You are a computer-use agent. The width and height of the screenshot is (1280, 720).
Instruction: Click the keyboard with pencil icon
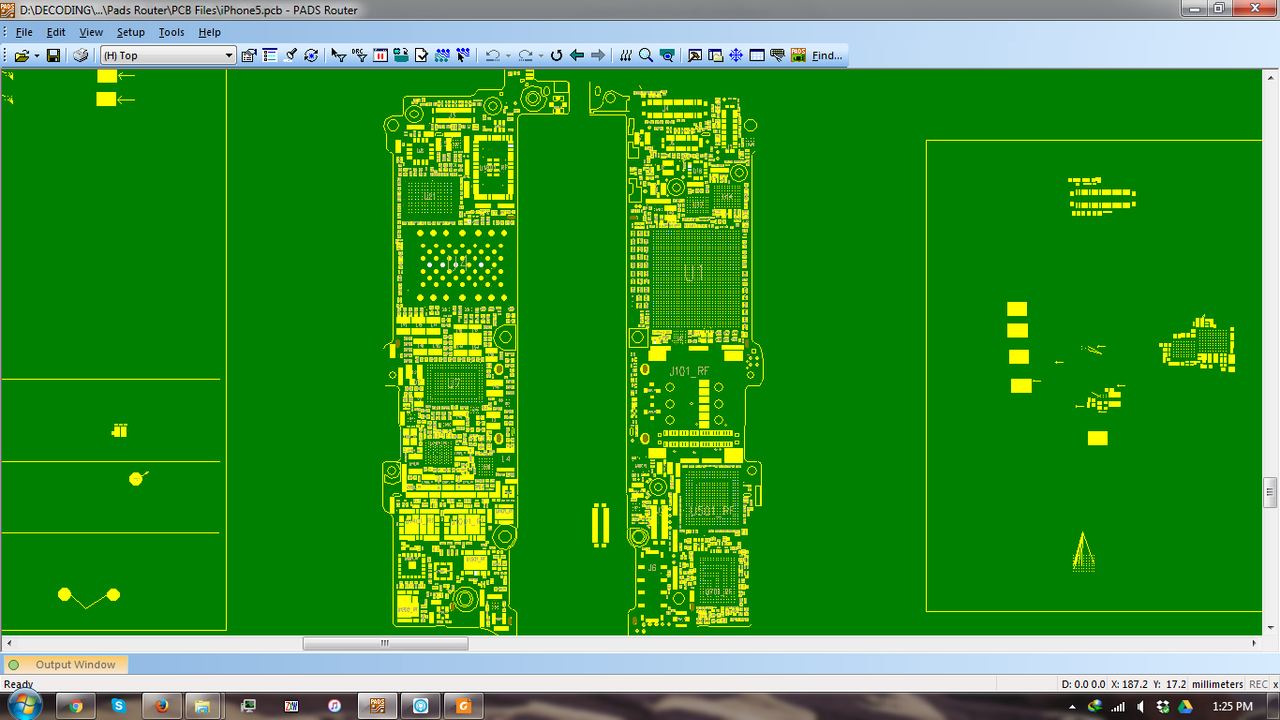click(777, 56)
